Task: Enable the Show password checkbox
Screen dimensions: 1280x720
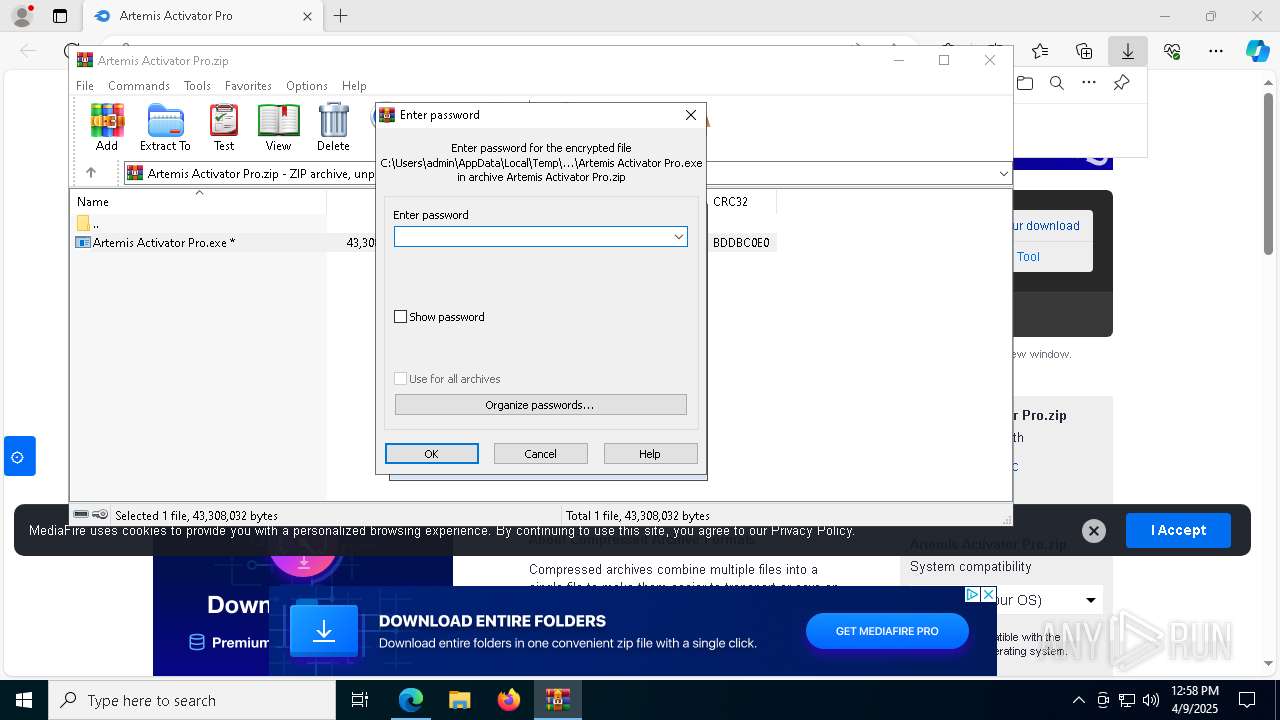Action: click(400, 317)
